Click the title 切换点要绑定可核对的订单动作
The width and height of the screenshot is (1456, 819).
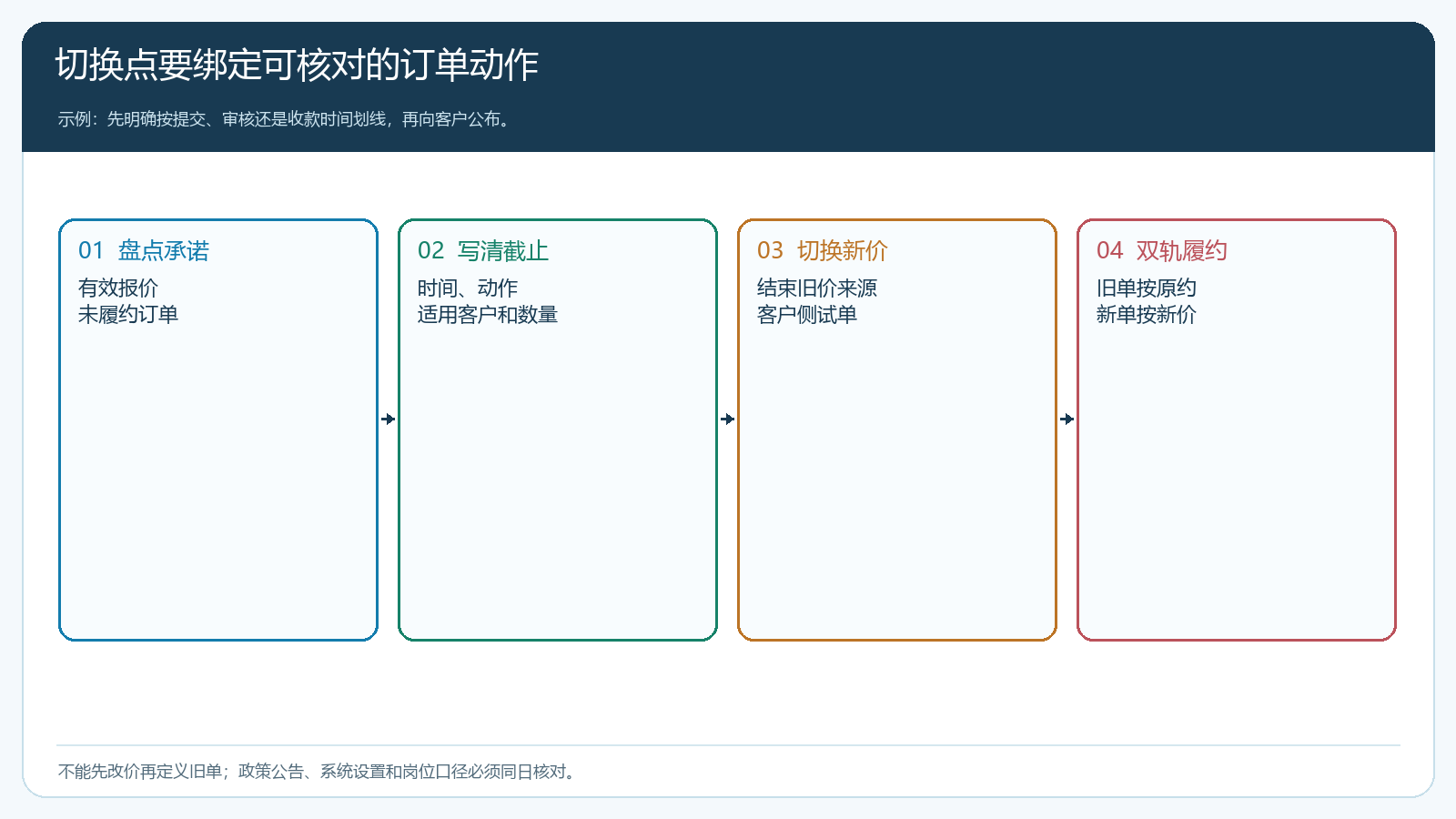[297, 66]
